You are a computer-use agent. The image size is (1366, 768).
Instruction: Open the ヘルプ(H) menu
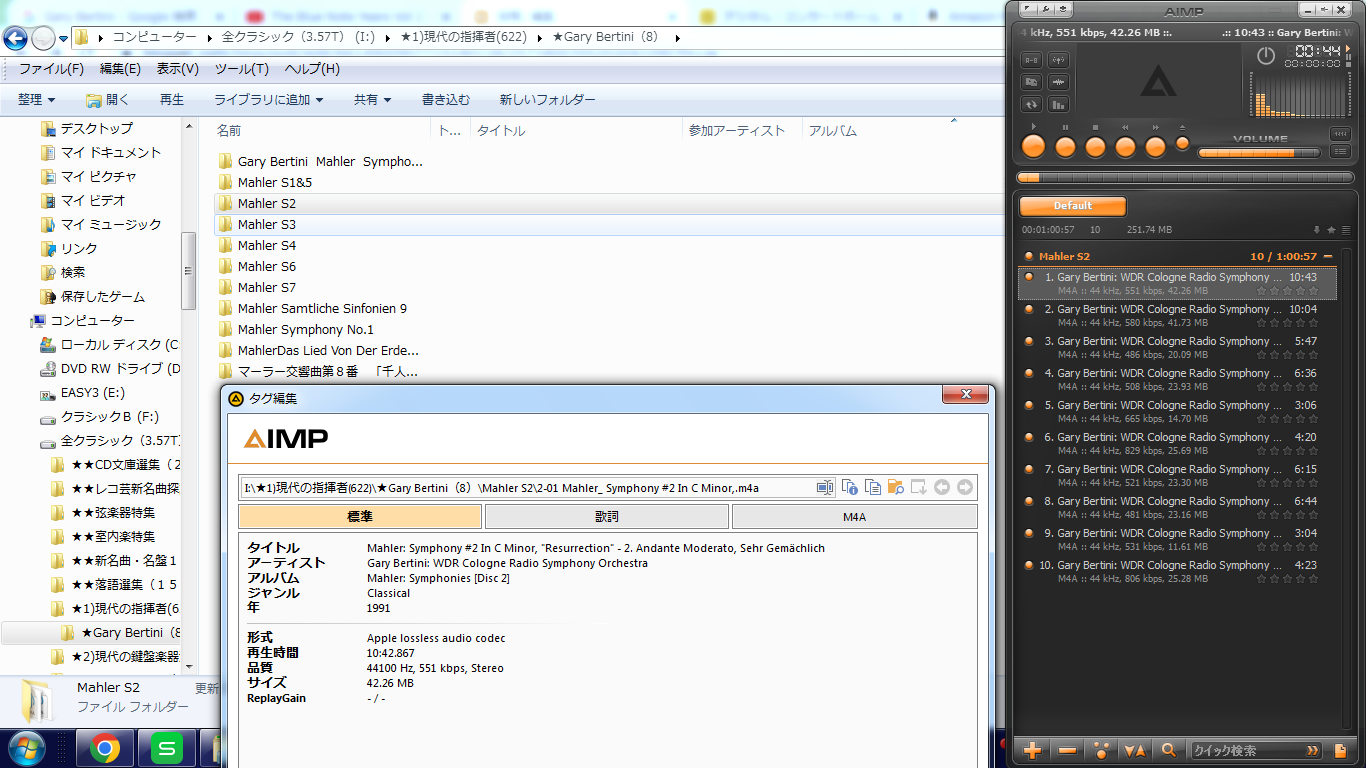coord(312,69)
